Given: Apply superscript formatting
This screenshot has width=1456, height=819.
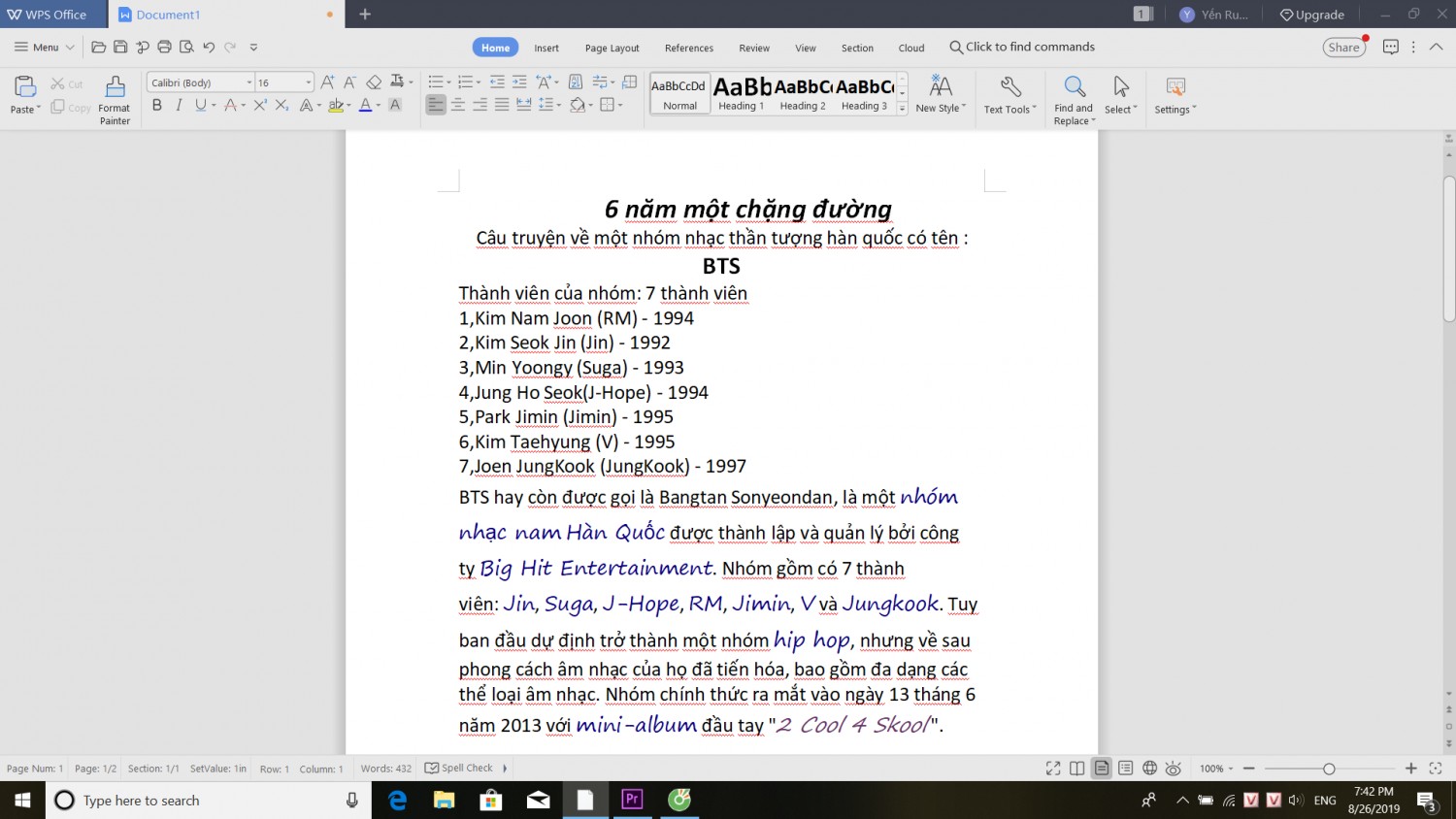Looking at the screenshot, I should 260,105.
